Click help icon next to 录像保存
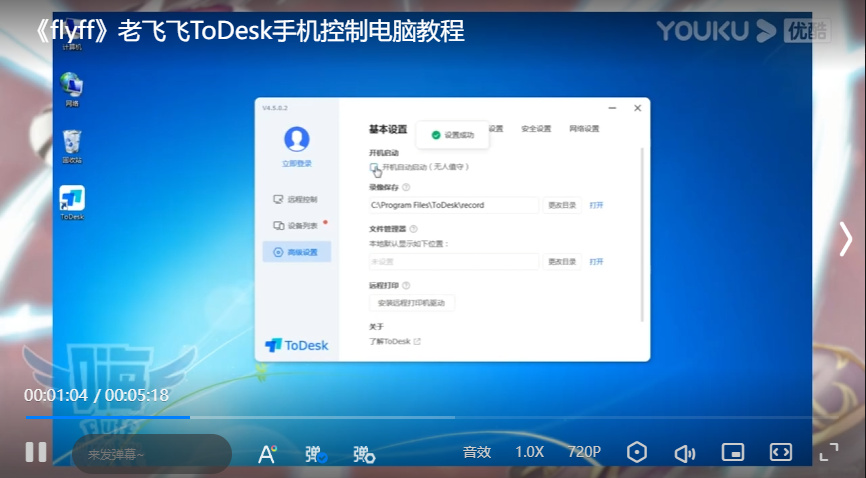This screenshot has width=866, height=478. coord(406,187)
